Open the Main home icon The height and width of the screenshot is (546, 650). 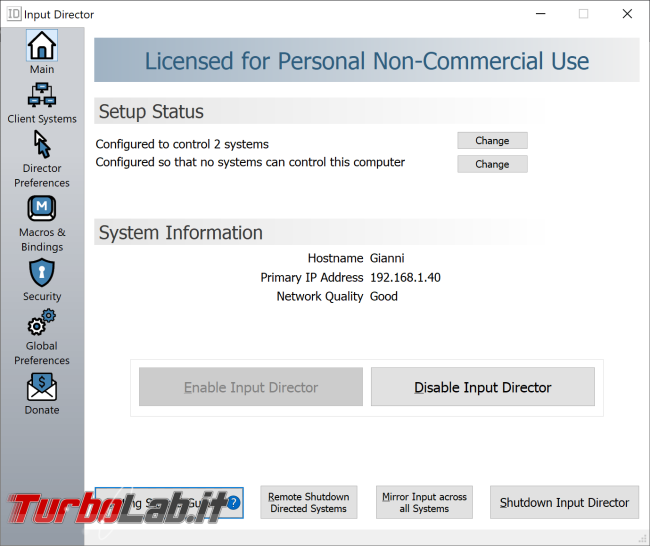(x=42, y=45)
